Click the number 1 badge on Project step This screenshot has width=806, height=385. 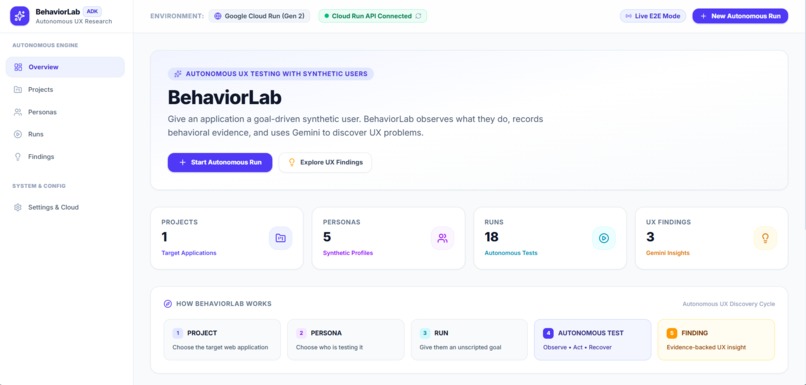[178, 333]
